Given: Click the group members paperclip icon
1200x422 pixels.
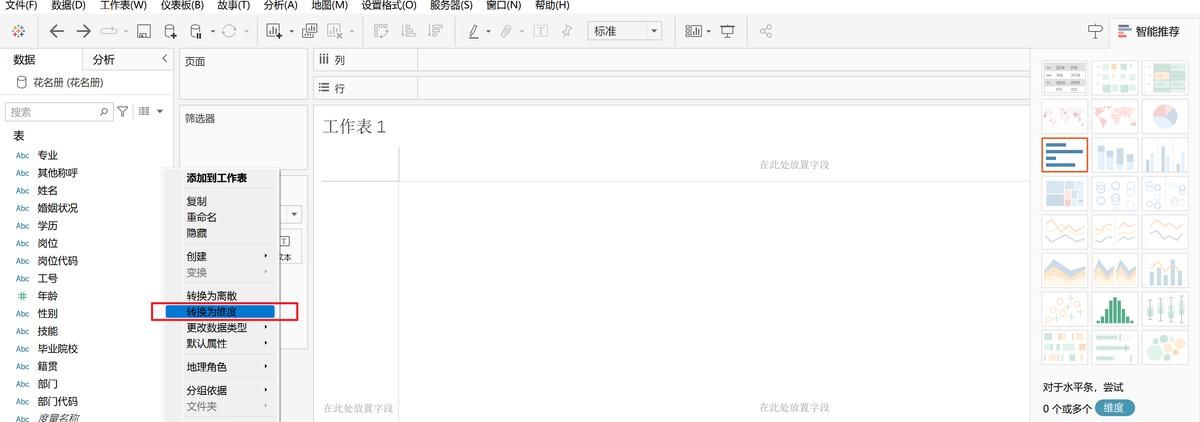Looking at the screenshot, I should coord(507,31).
